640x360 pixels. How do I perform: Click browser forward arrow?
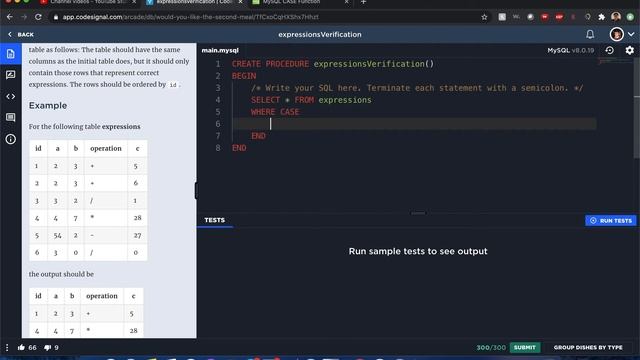tap(24, 17)
